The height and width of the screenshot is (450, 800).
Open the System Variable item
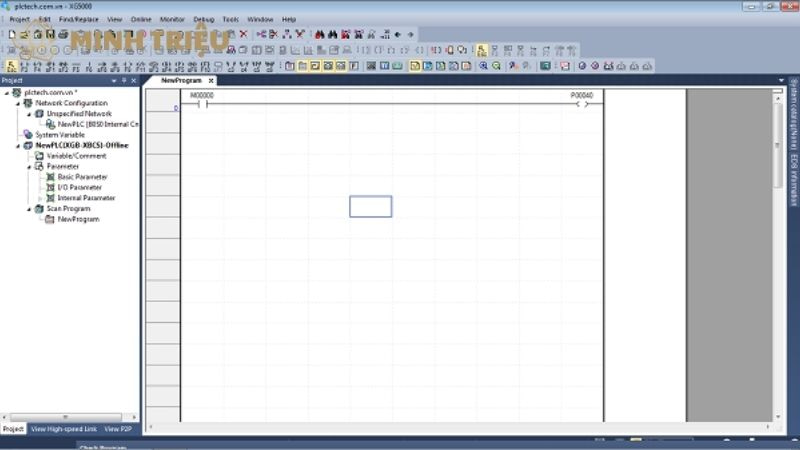pyautogui.click(x=59, y=134)
